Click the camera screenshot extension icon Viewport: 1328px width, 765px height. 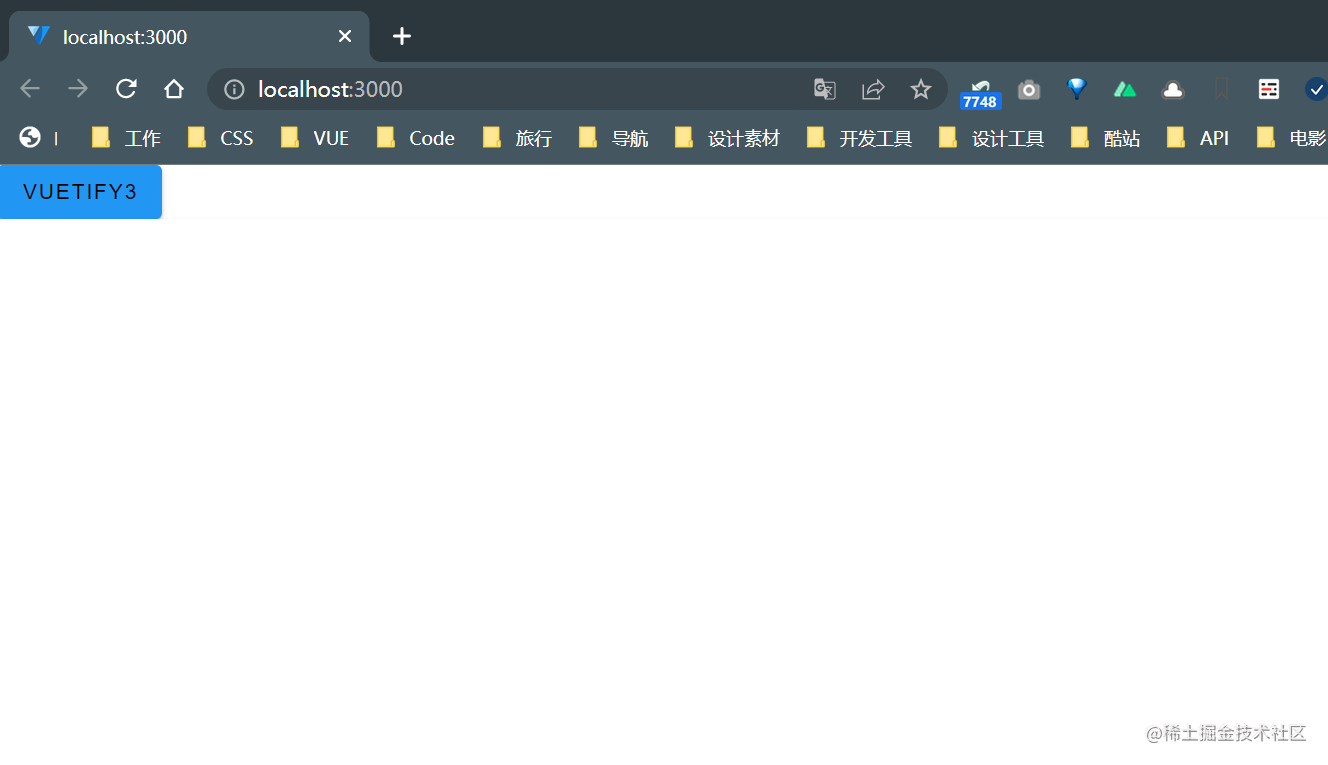(x=1029, y=89)
